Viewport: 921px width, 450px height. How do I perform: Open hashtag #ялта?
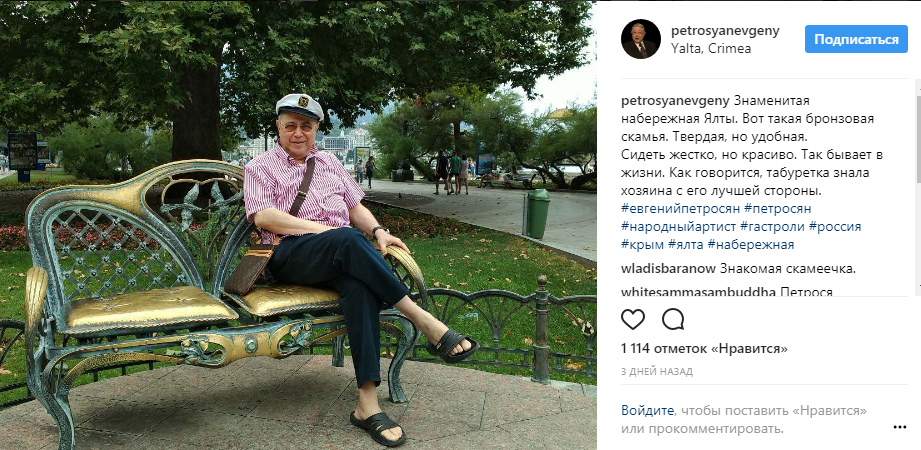686,244
